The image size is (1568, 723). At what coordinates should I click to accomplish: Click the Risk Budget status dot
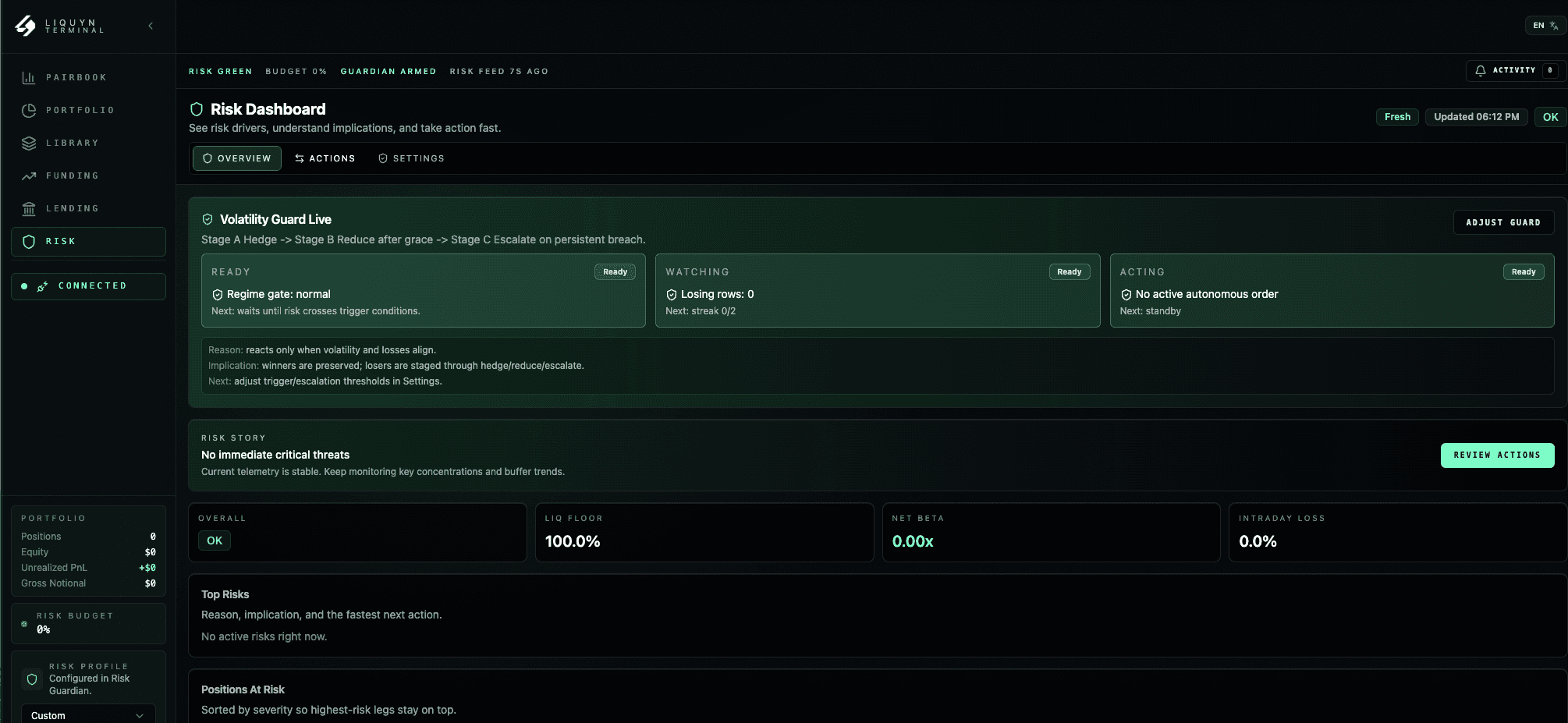[x=23, y=624]
